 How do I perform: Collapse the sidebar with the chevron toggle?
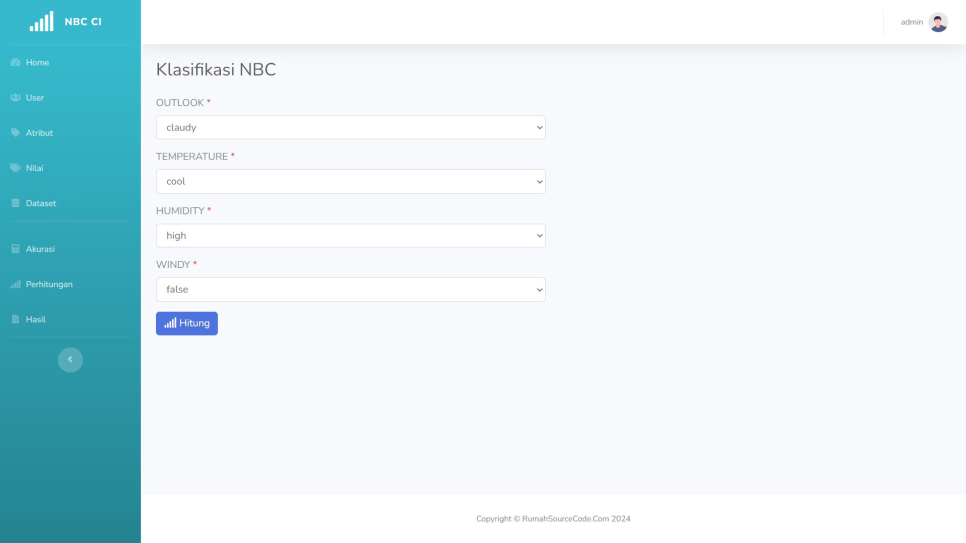tap(70, 359)
